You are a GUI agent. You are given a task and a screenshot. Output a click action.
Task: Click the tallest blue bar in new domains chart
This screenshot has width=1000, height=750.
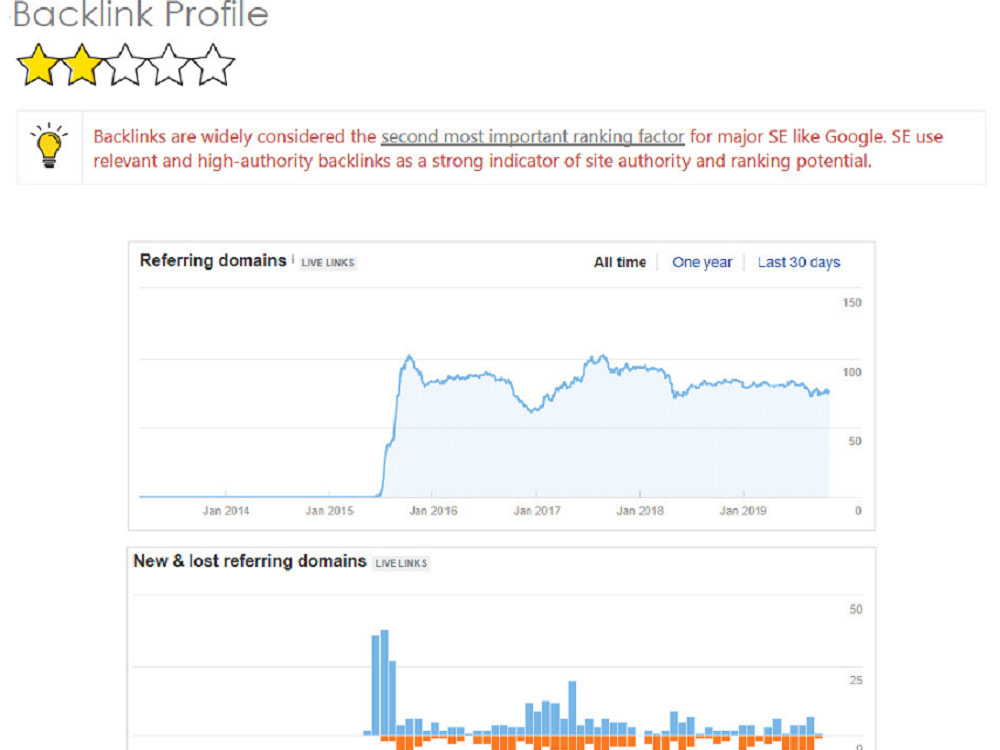click(x=385, y=682)
